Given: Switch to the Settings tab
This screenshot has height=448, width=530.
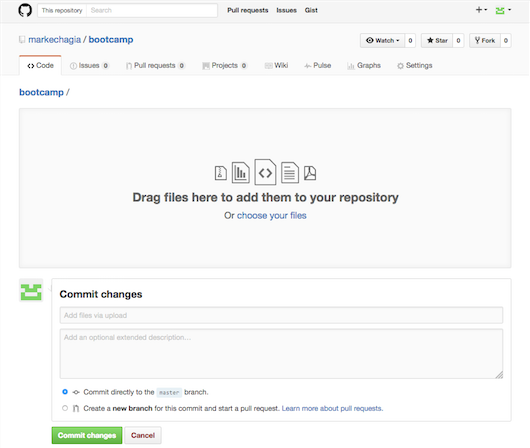Looking at the screenshot, I should (x=415, y=66).
